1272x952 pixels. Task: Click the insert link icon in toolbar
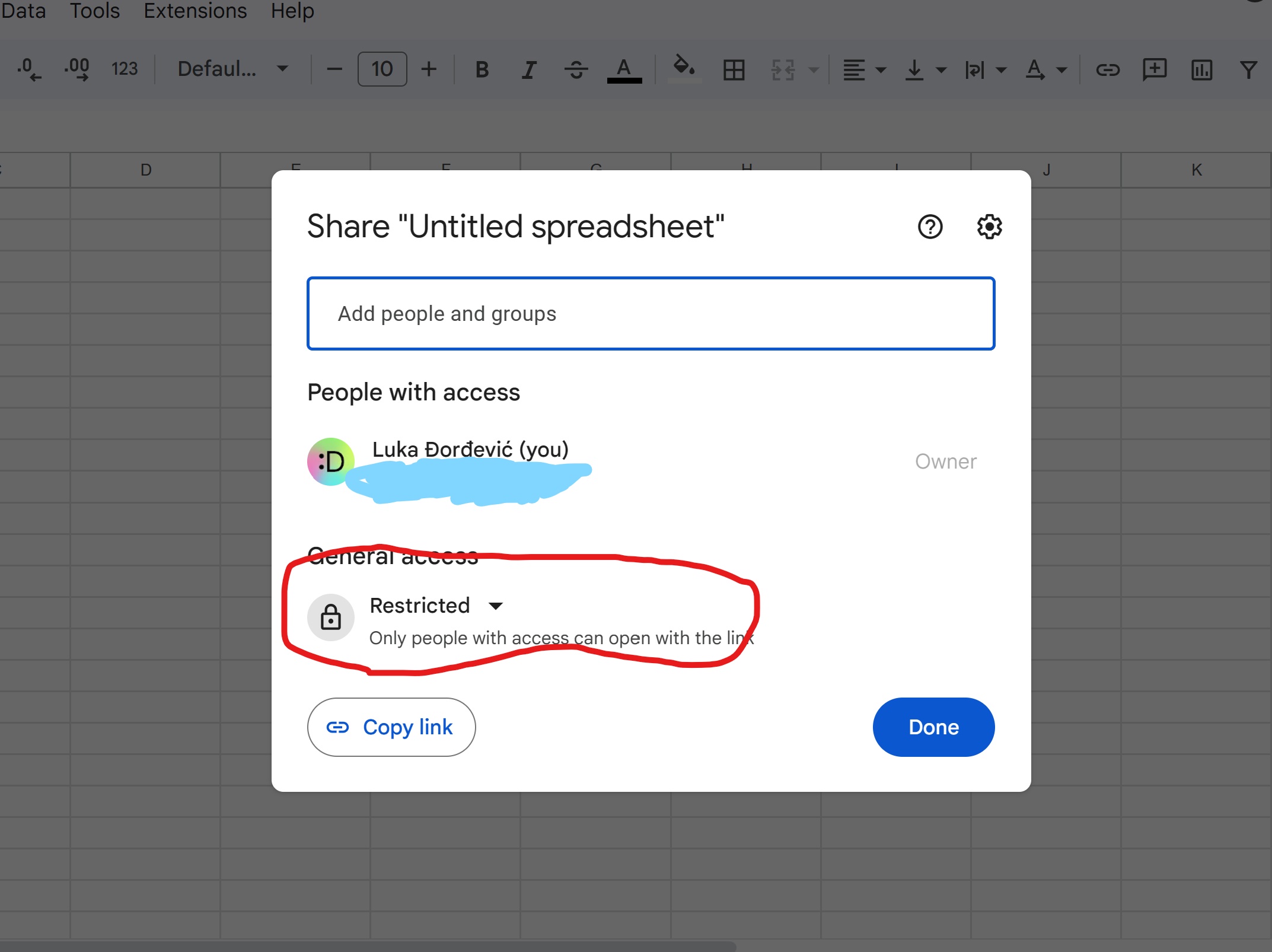[1107, 69]
